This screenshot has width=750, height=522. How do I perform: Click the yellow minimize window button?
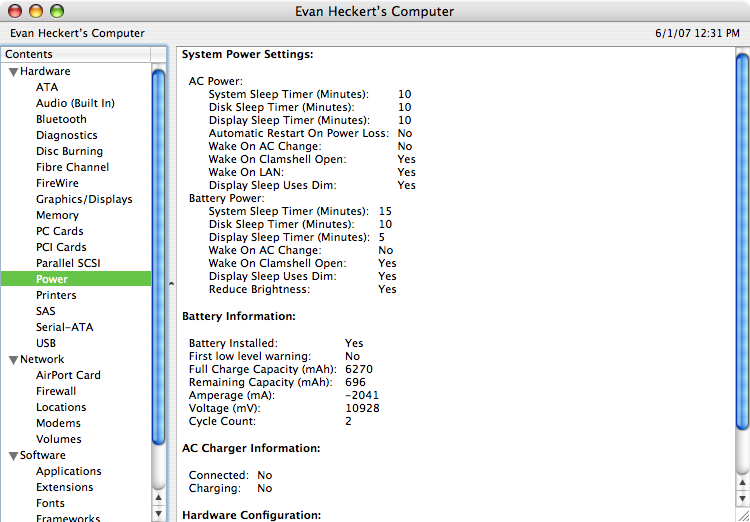point(36,10)
